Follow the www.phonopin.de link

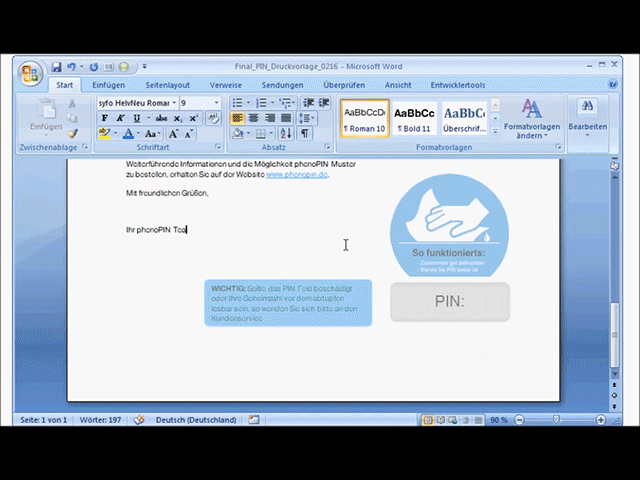click(297, 174)
